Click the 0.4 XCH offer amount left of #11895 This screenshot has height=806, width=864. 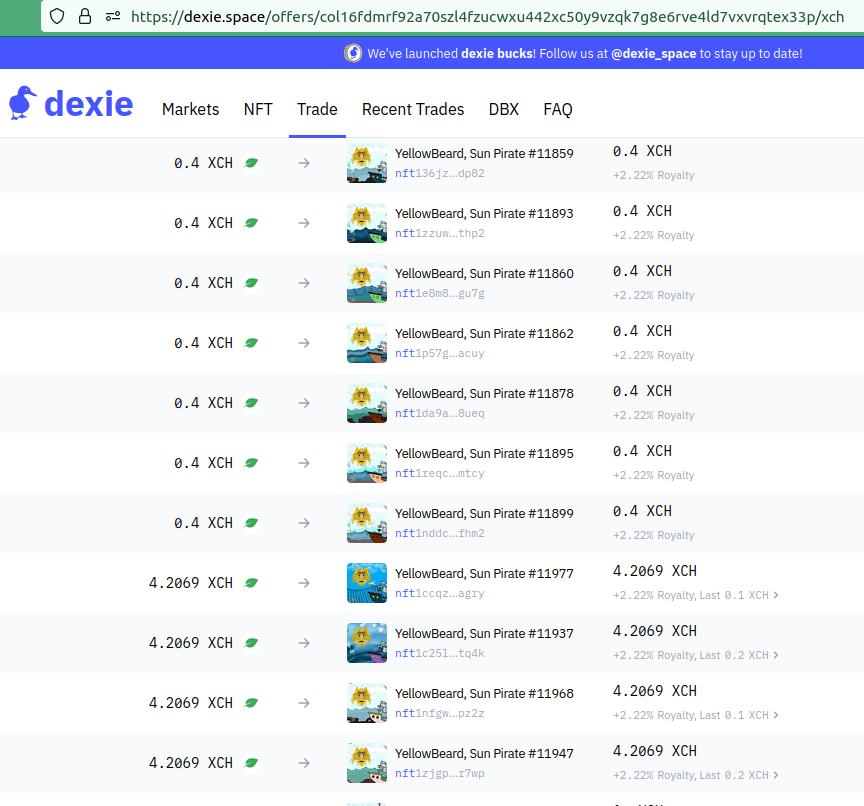(203, 463)
